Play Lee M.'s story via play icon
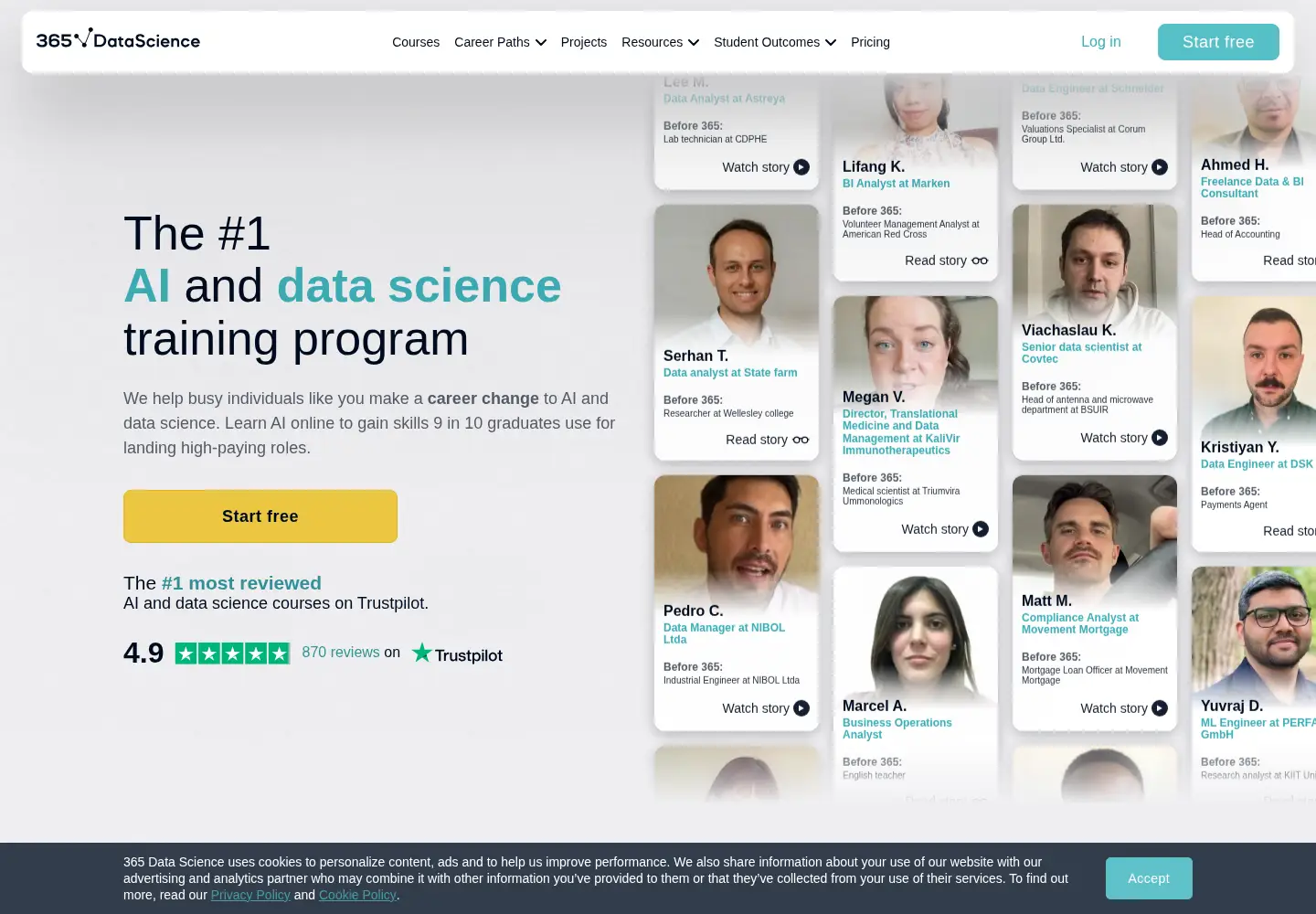The image size is (1316, 914). tap(801, 167)
